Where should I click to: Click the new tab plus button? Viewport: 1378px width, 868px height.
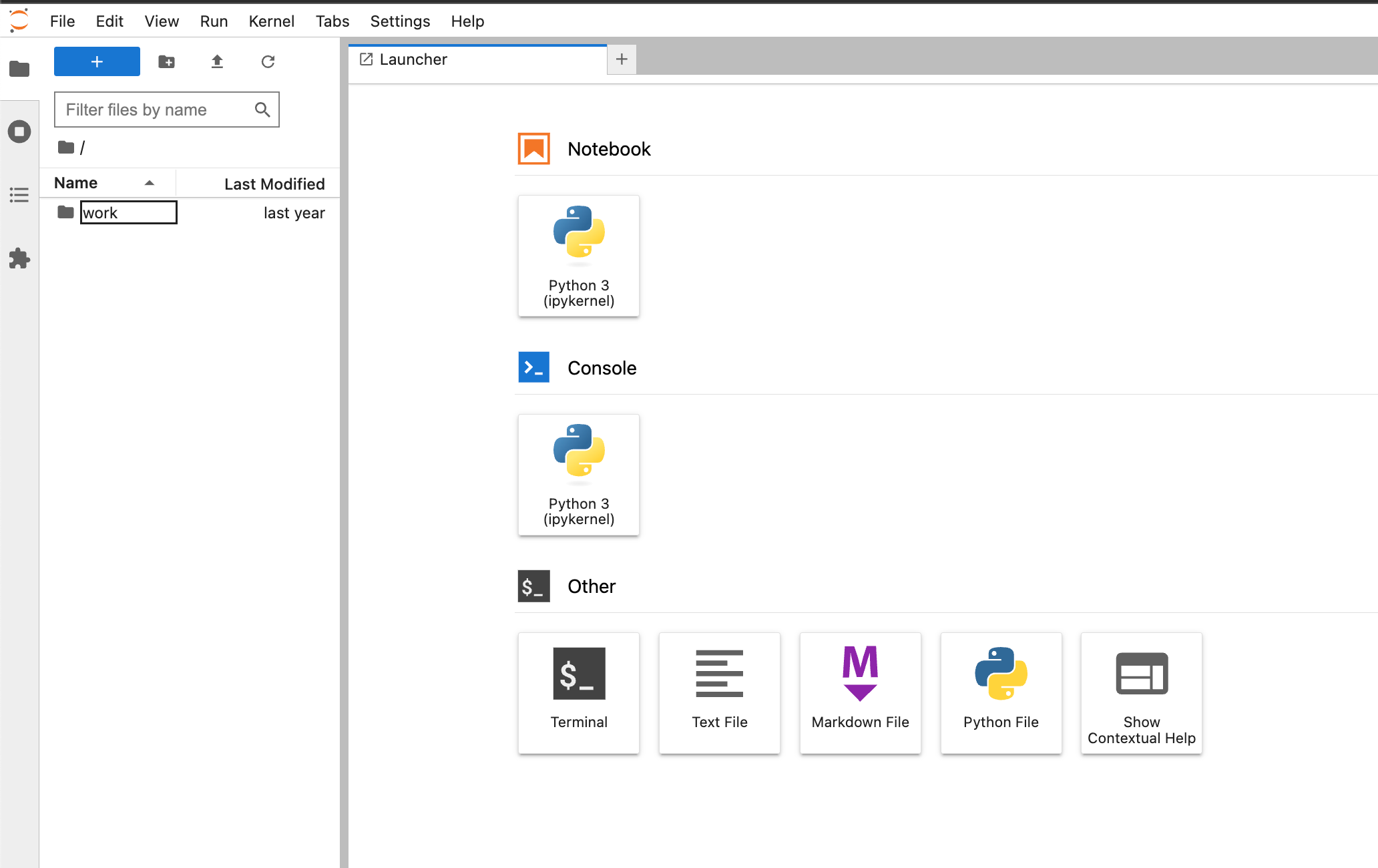click(x=622, y=58)
